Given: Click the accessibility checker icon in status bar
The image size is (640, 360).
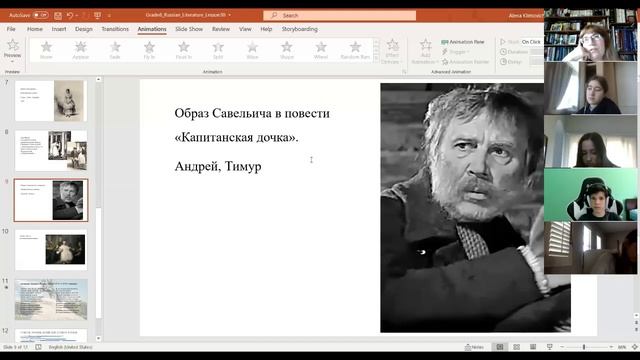Looking at the screenshot, I should coord(38,347).
